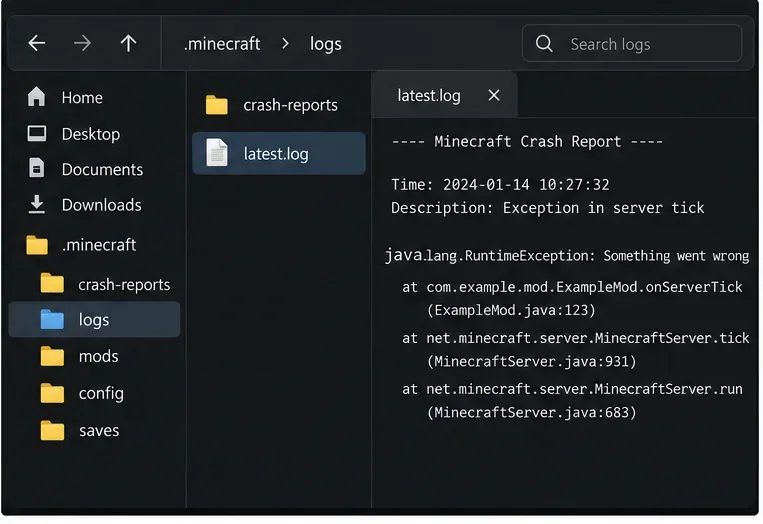Click the logs breadcrumb segment

[x=326, y=44]
